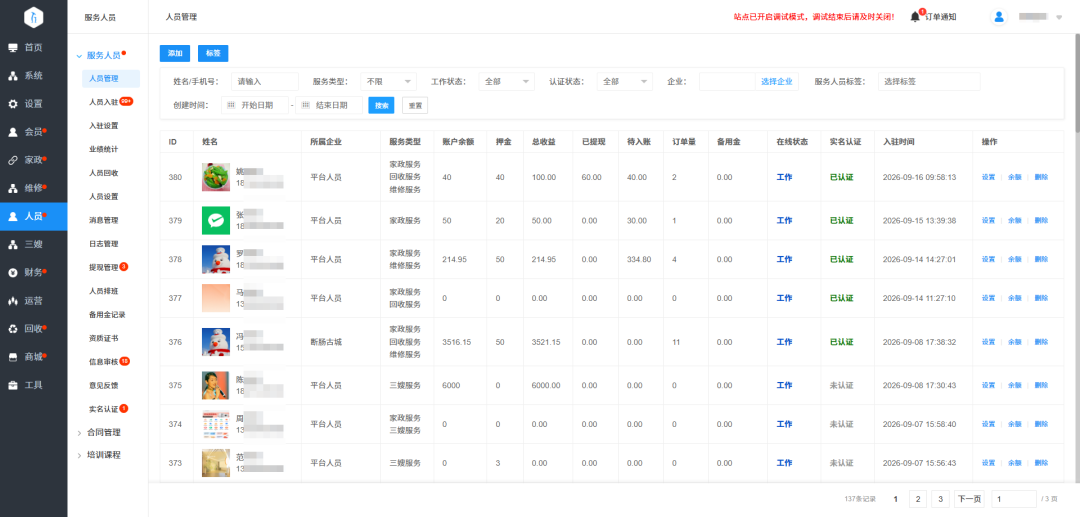1080x517 pixels.
Task: Open the 首页 monitor icon in sidebar
Action: [x=12, y=48]
